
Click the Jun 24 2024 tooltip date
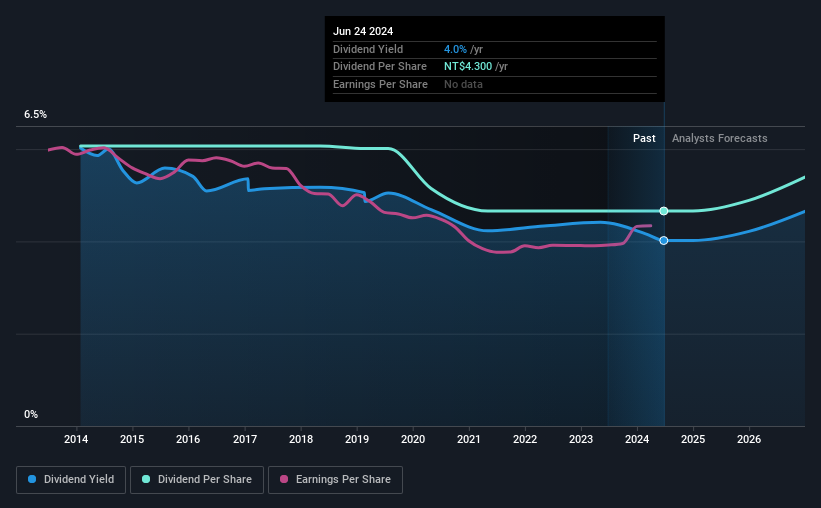coord(363,31)
